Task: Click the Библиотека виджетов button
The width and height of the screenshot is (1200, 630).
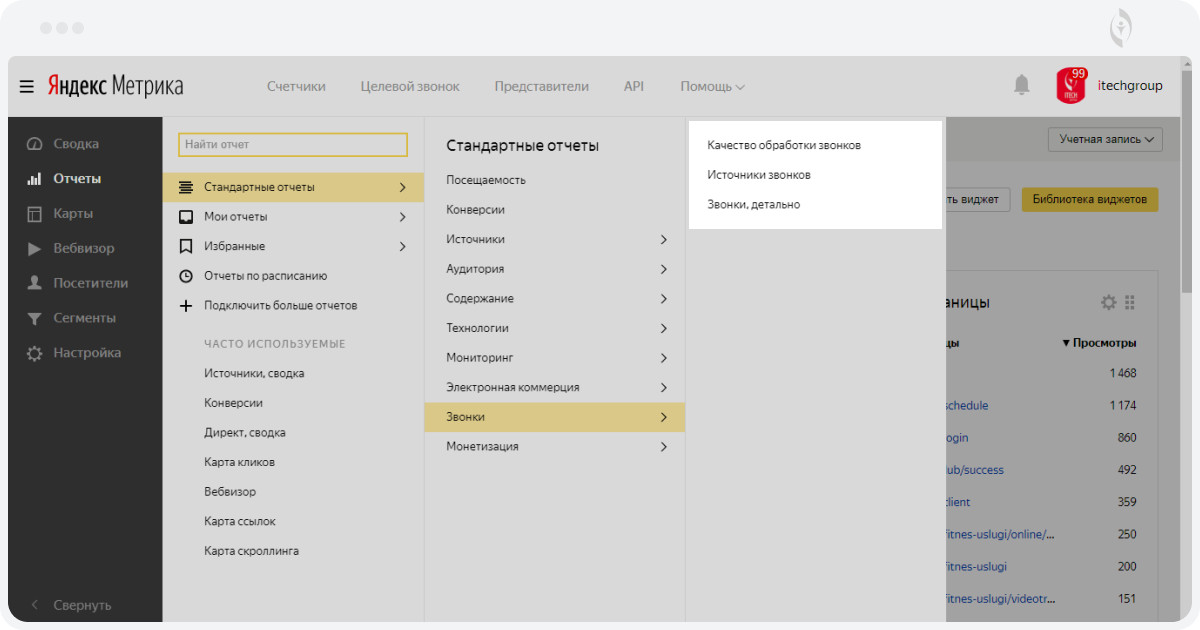Action: [1089, 199]
